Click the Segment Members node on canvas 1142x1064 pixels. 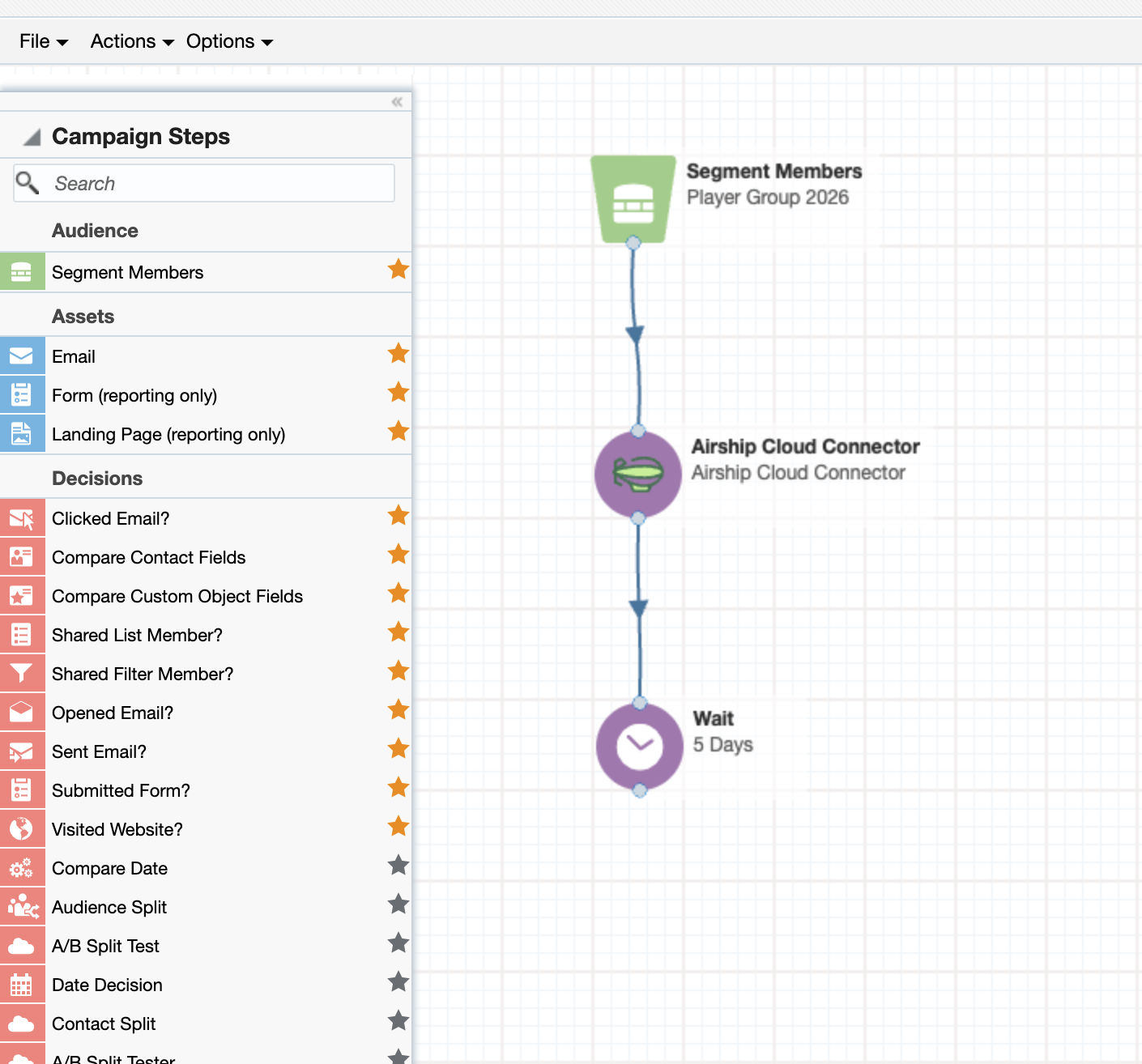(x=633, y=198)
